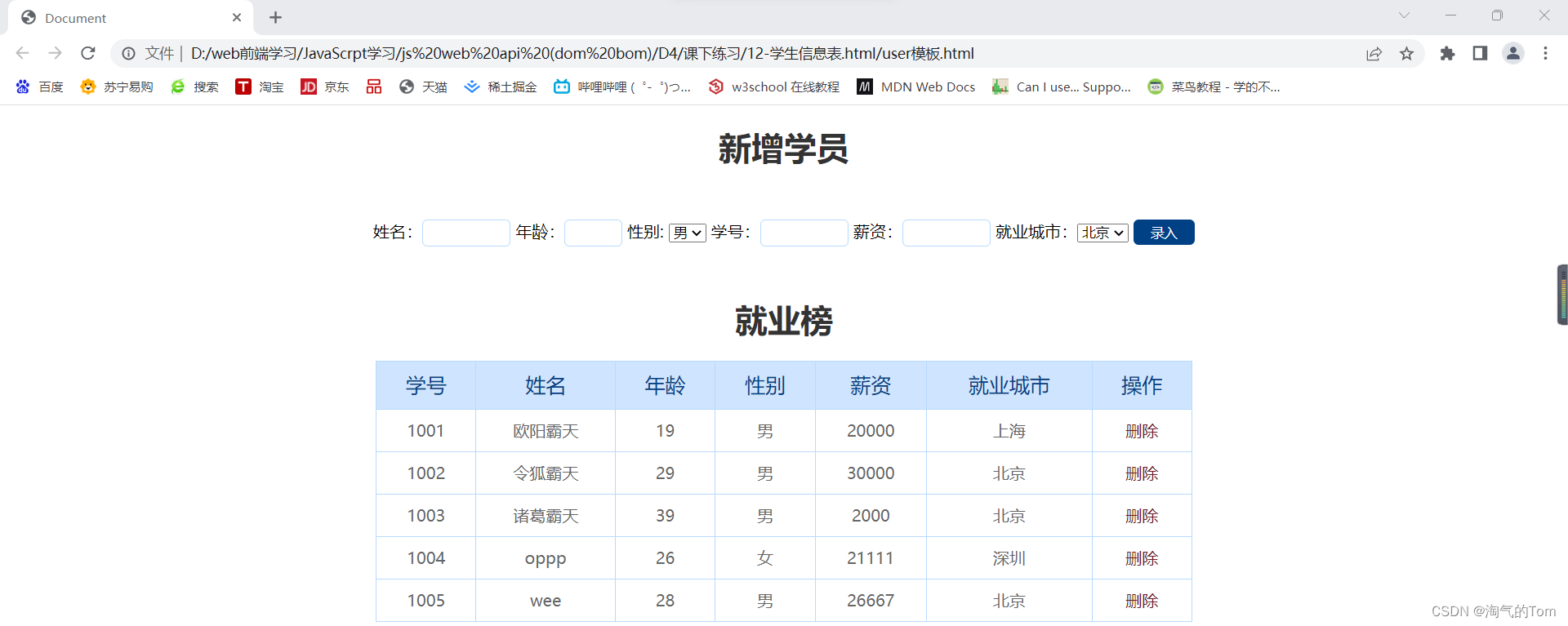1568x626 pixels.
Task: Open the 百度 bookmark
Action: (x=39, y=87)
